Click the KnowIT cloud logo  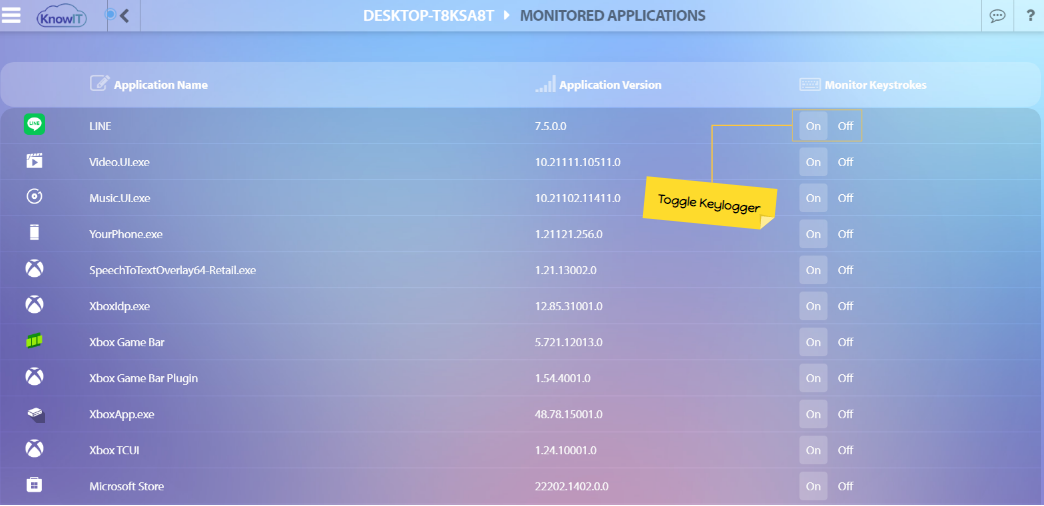click(59, 15)
